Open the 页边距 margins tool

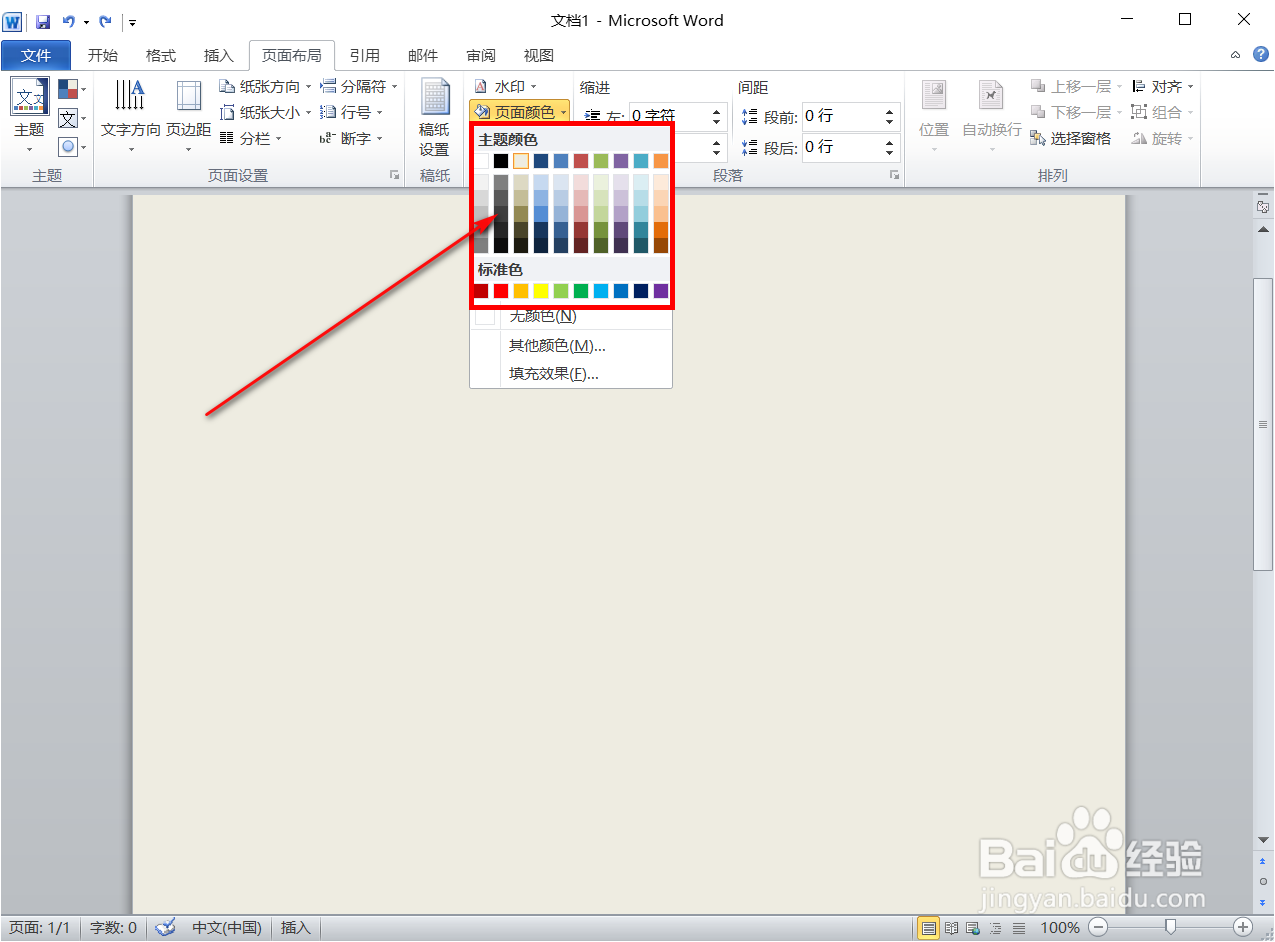click(189, 112)
